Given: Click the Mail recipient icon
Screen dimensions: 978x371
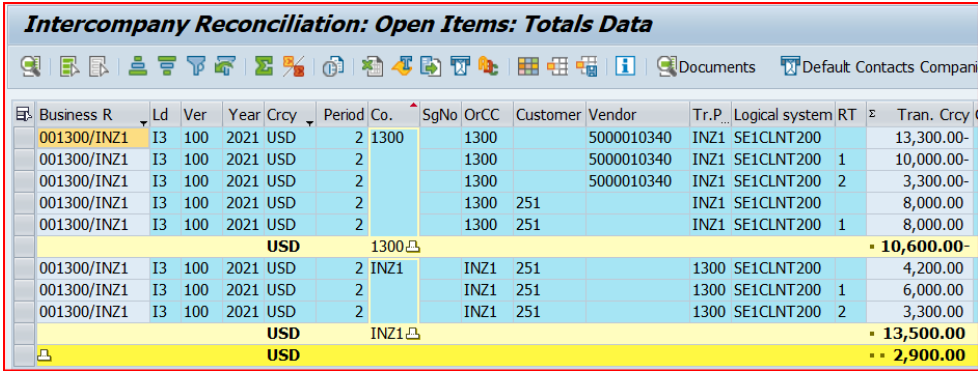Looking at the screenshot, I should click(460, 66).
